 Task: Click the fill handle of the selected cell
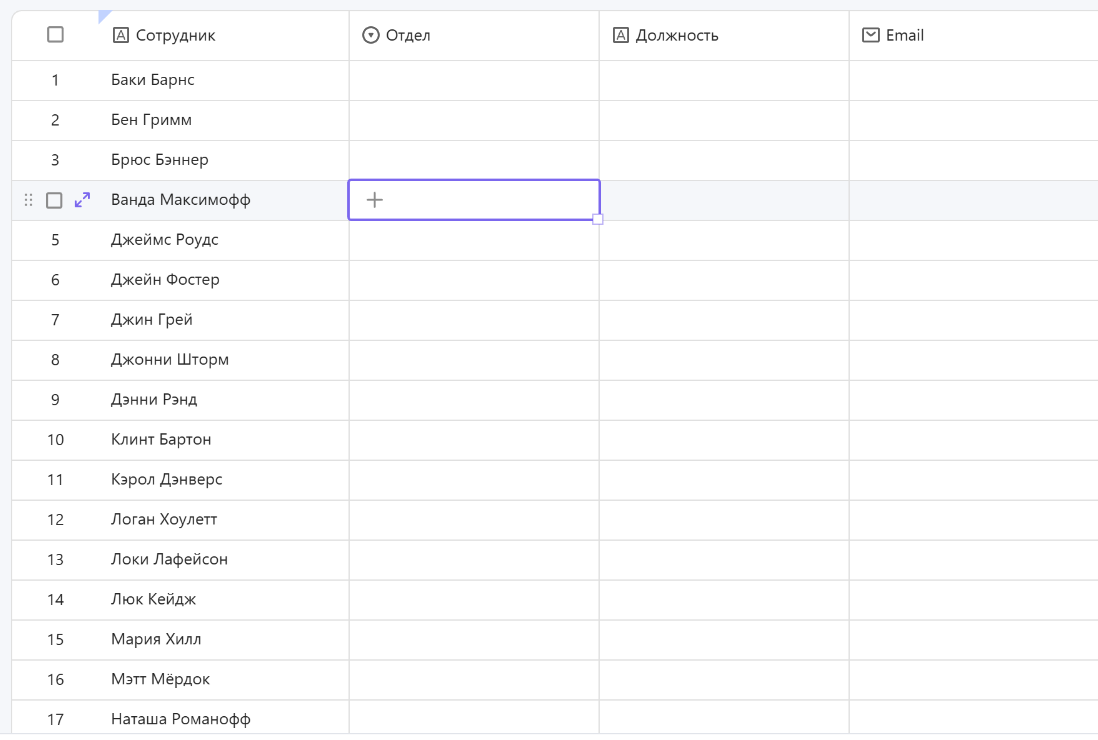click(597, 220)
